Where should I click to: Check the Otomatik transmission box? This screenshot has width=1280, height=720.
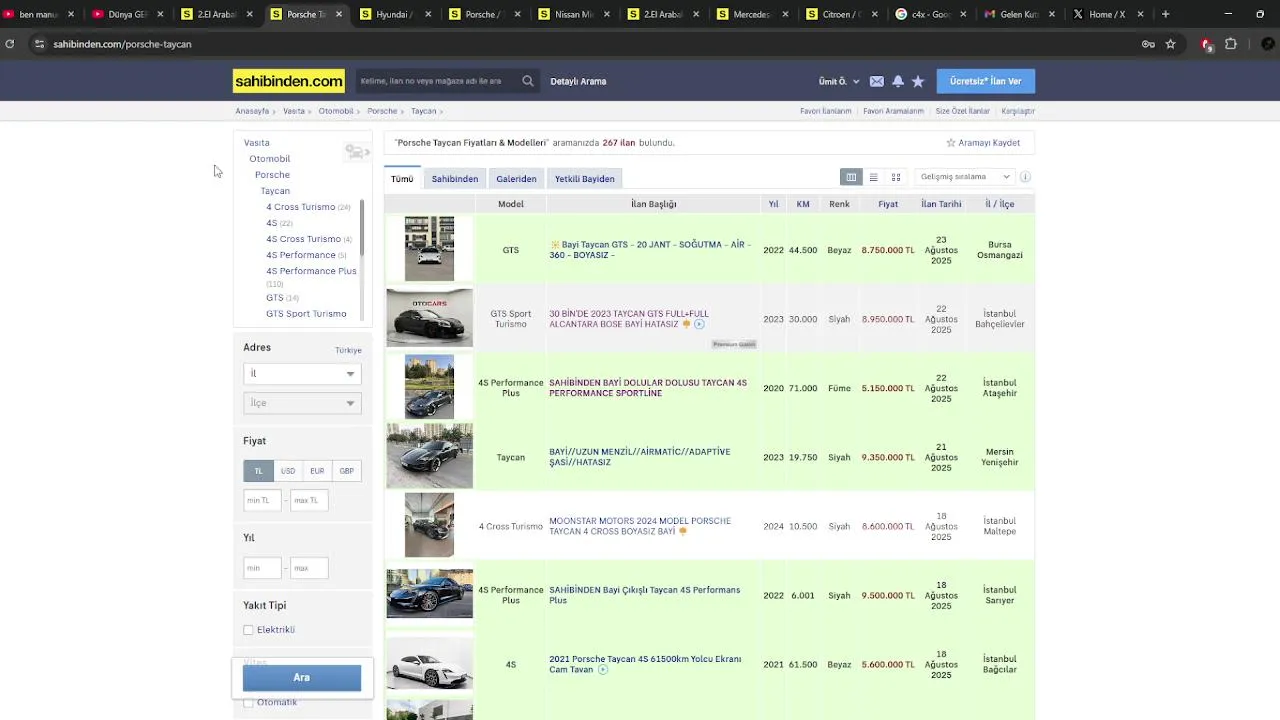pyautogui.click(x=248, y=702)
